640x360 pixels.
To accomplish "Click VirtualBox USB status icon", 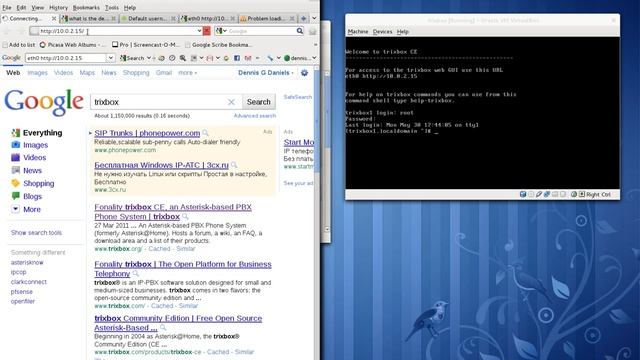I will click(x=539, y=194).
